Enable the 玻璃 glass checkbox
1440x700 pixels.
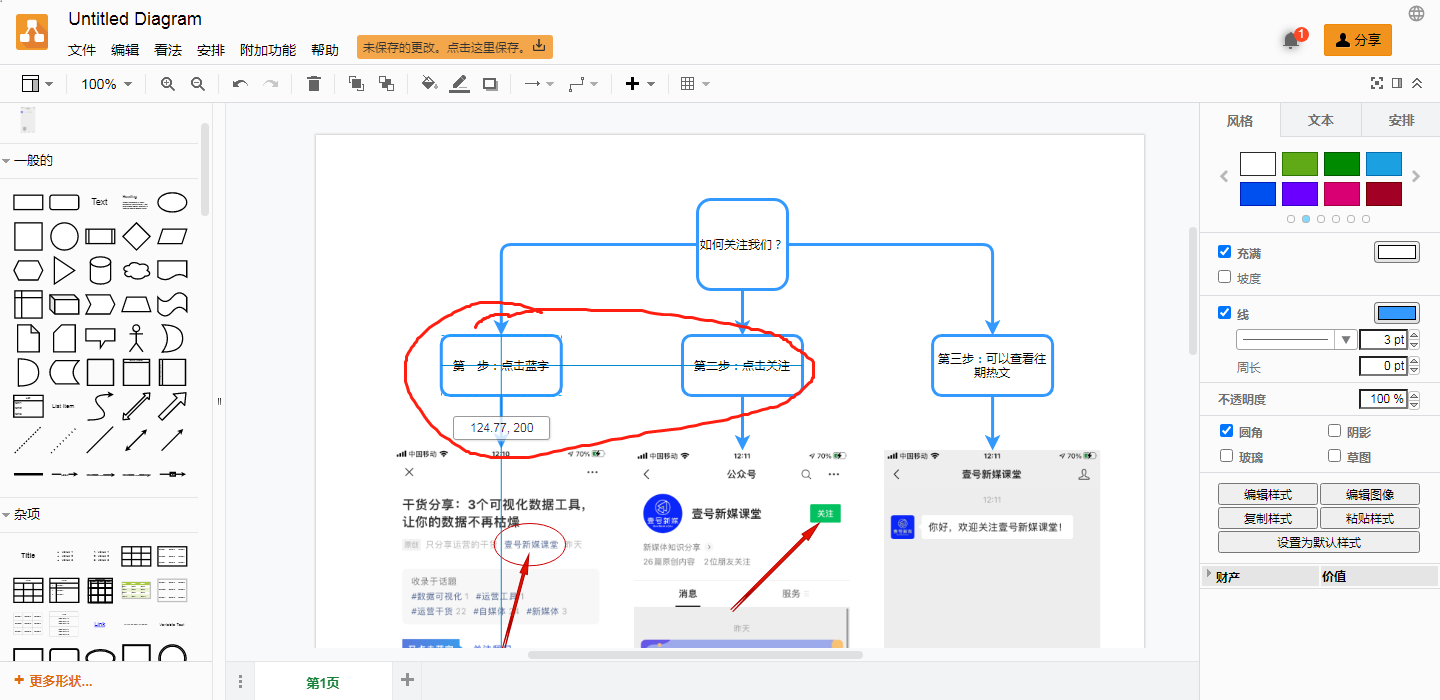click(x=1226, y=456)
